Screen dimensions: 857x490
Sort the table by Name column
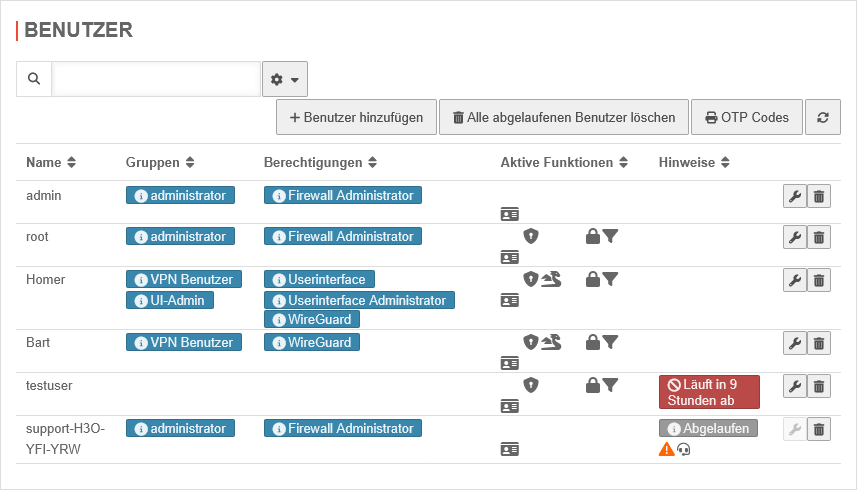(x=51, y=163)
